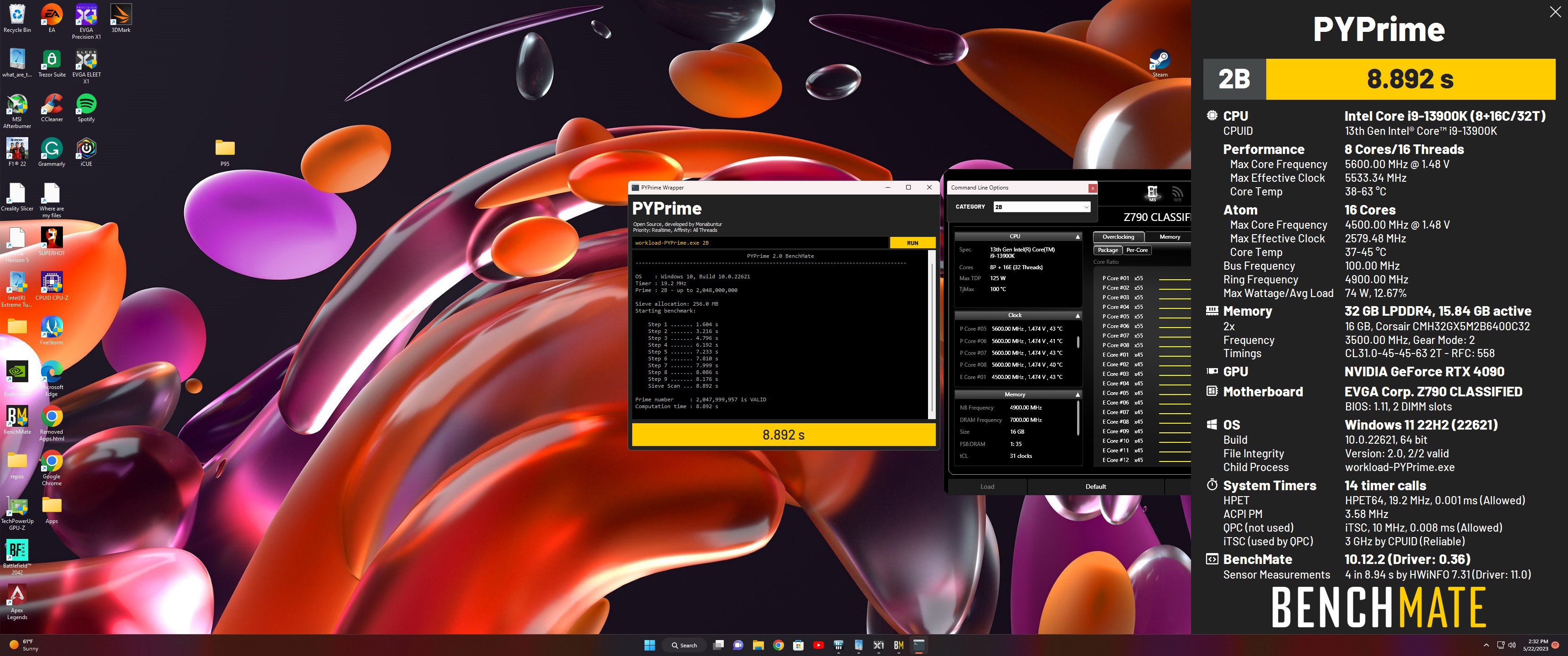Launch 3DMark from the desktop
Viewport: 1568px width, 656px height.
coord(120,18)
